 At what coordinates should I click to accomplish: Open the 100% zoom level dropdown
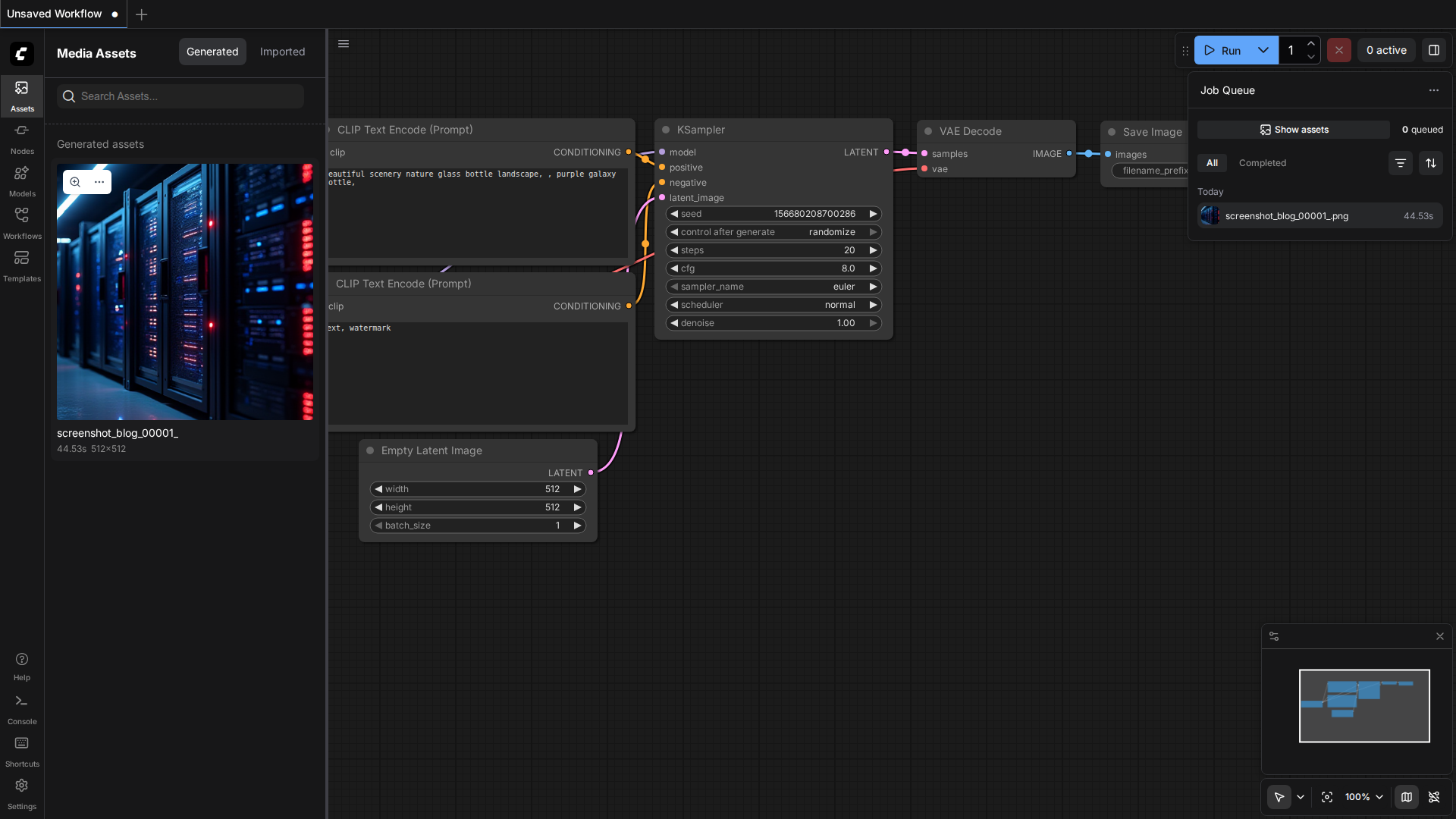click(1364, 797)
